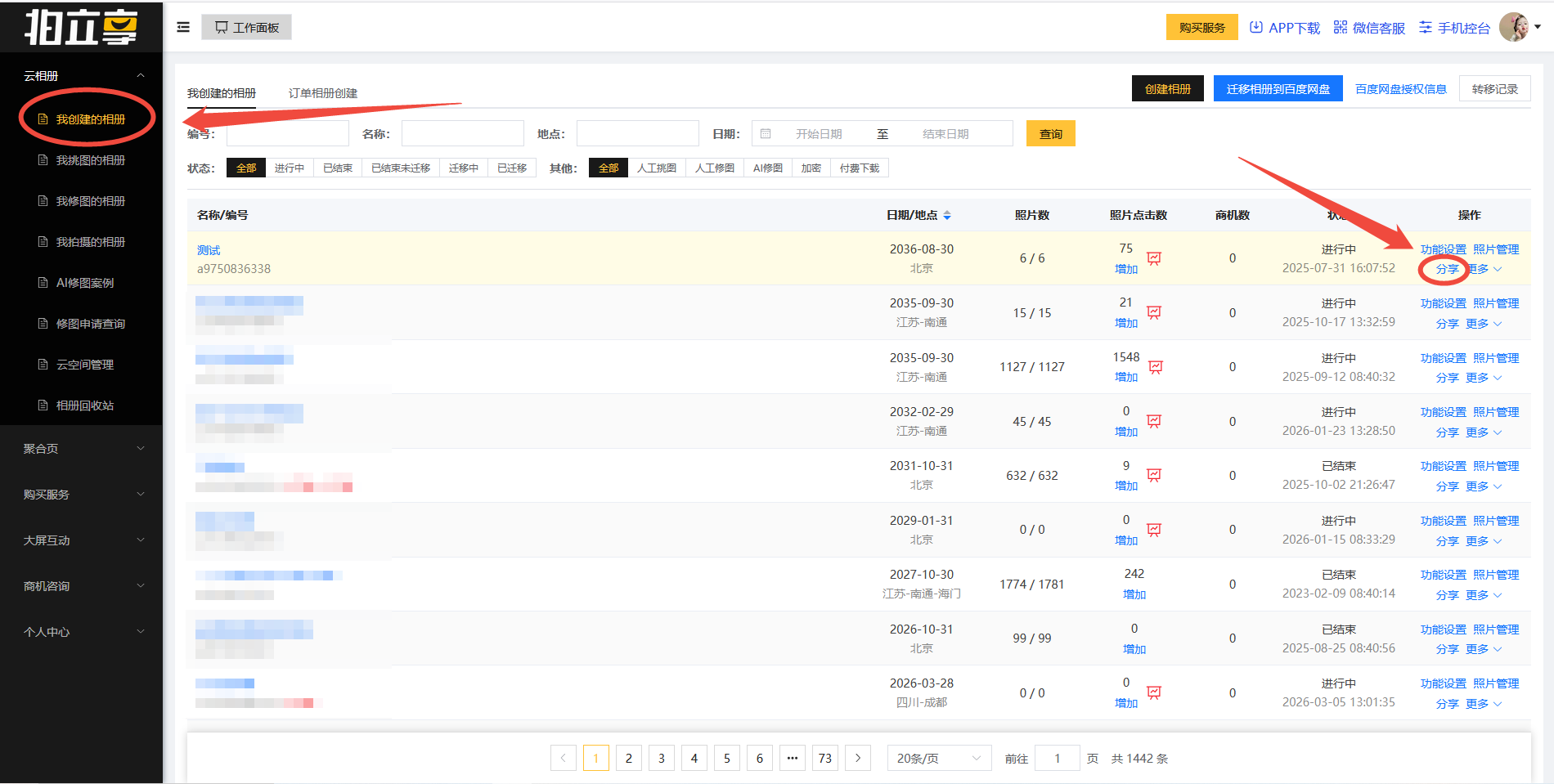Click the calendar icon in date field
The image size is (1554, 784).
pyautogui.click(x=766, y=133)
